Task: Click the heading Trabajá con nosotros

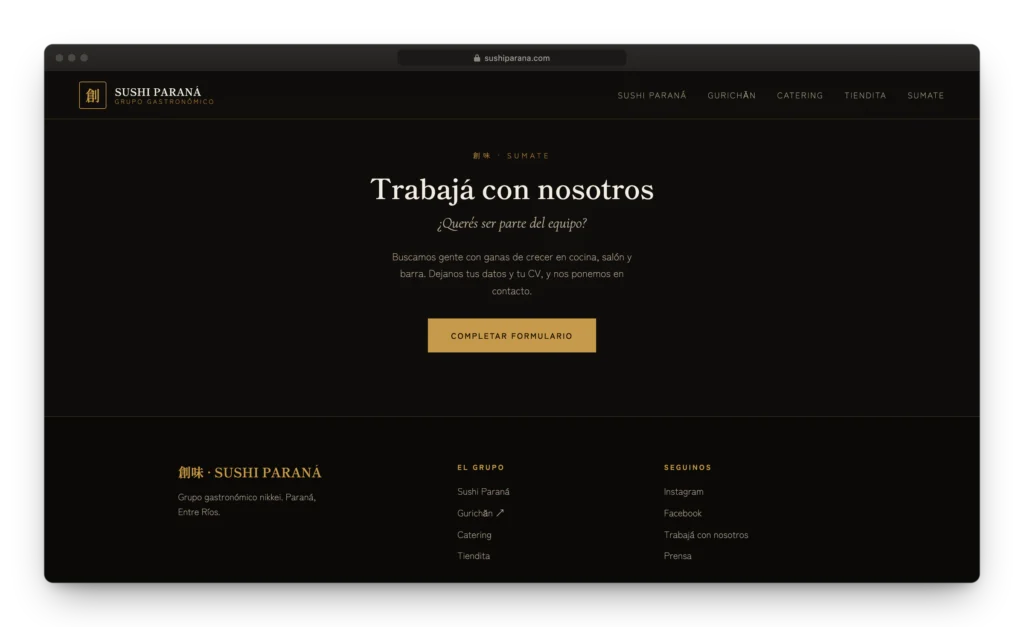Action: (512, 189)
